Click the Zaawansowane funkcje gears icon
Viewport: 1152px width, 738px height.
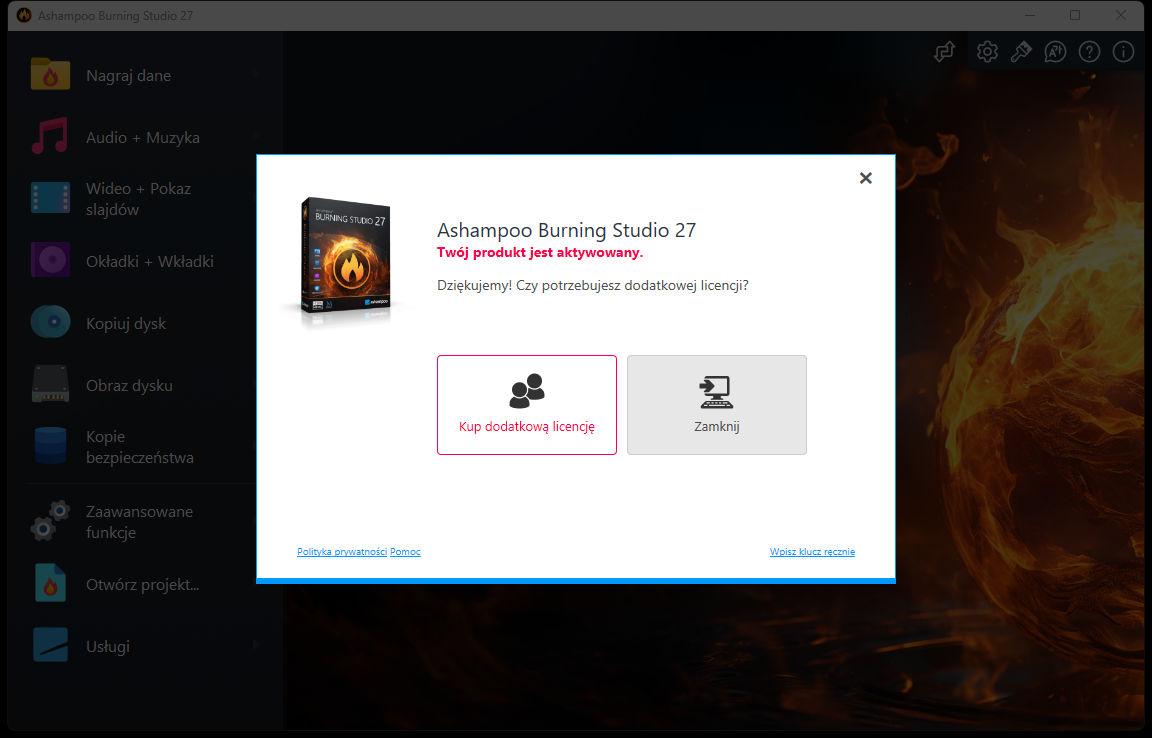(50, 521)
